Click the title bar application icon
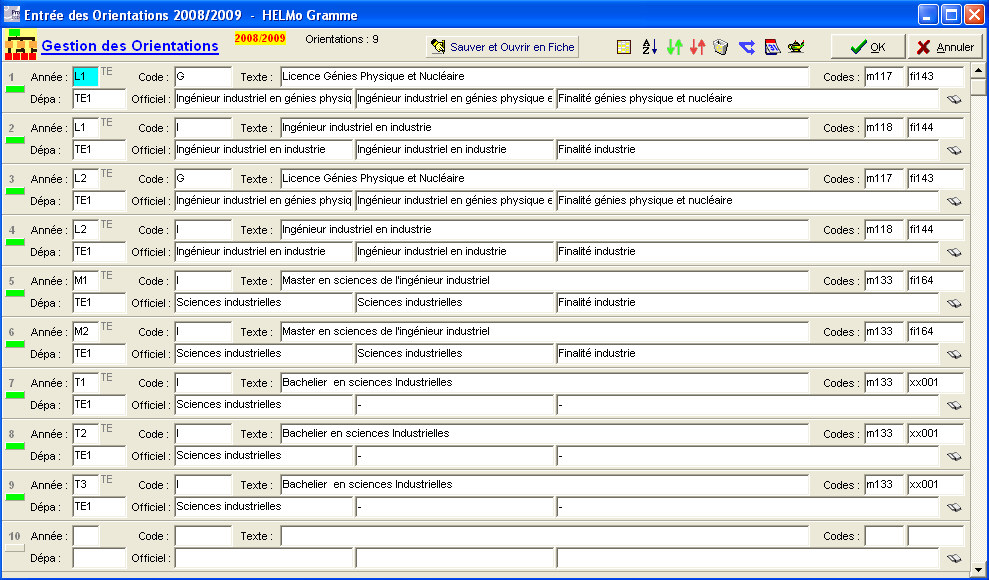989x580 pixels. 12,14
